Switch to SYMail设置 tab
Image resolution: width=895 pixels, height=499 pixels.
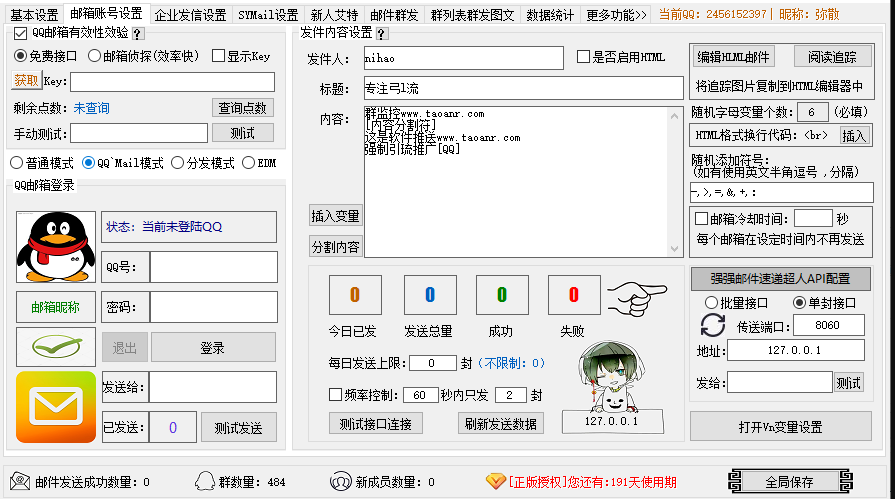pos(268,15)
